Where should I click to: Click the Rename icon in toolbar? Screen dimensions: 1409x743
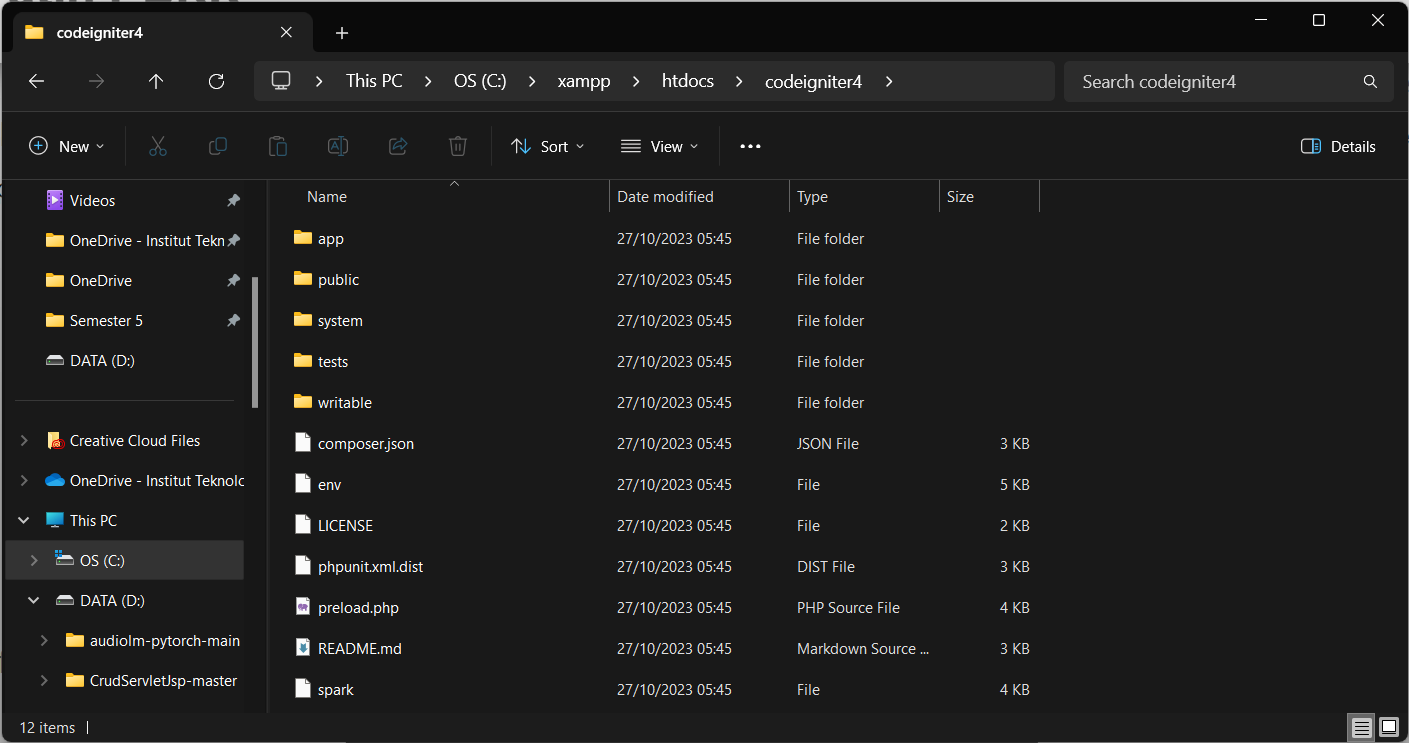[x=338, y=146]
